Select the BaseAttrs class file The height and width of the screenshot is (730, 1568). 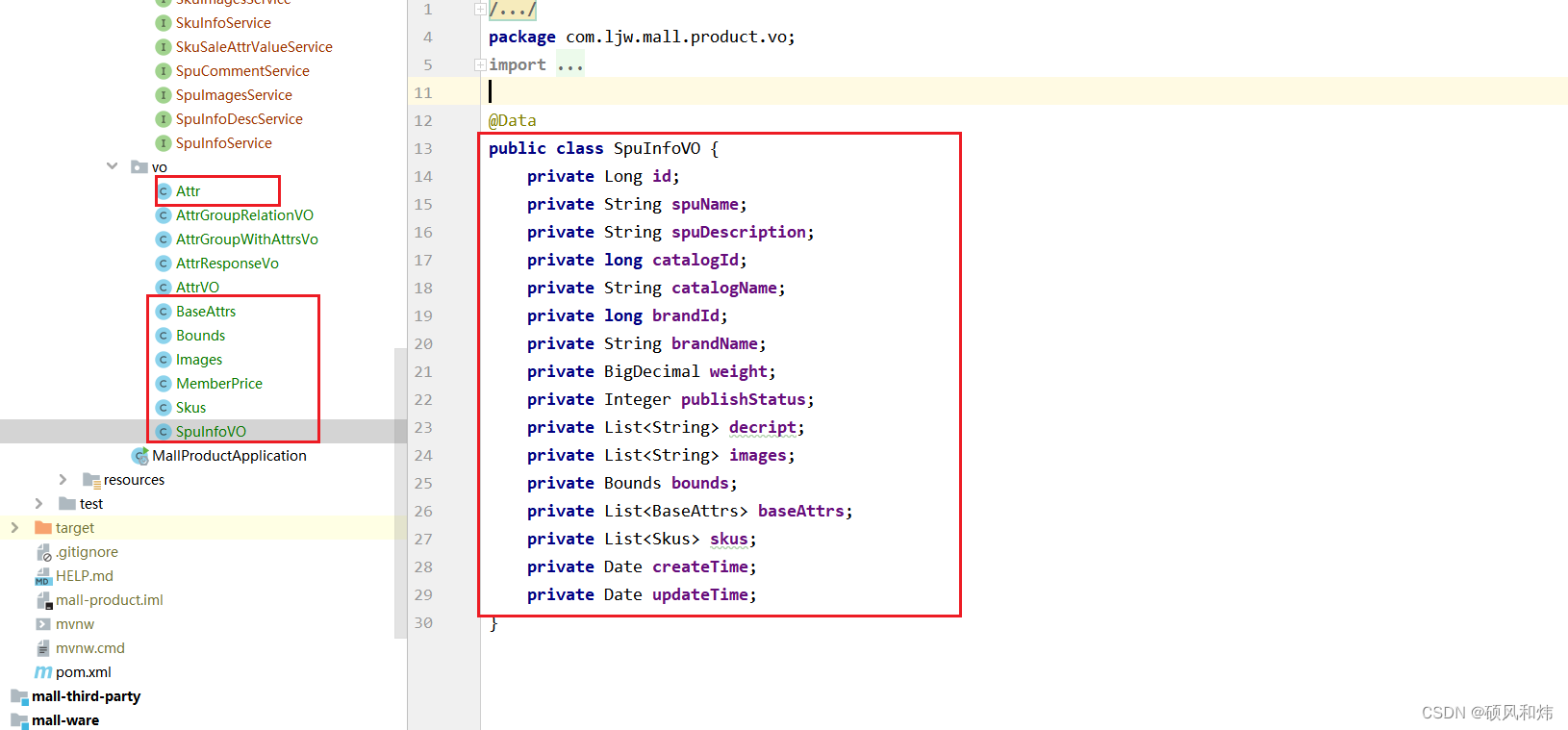tap(206, 312)
